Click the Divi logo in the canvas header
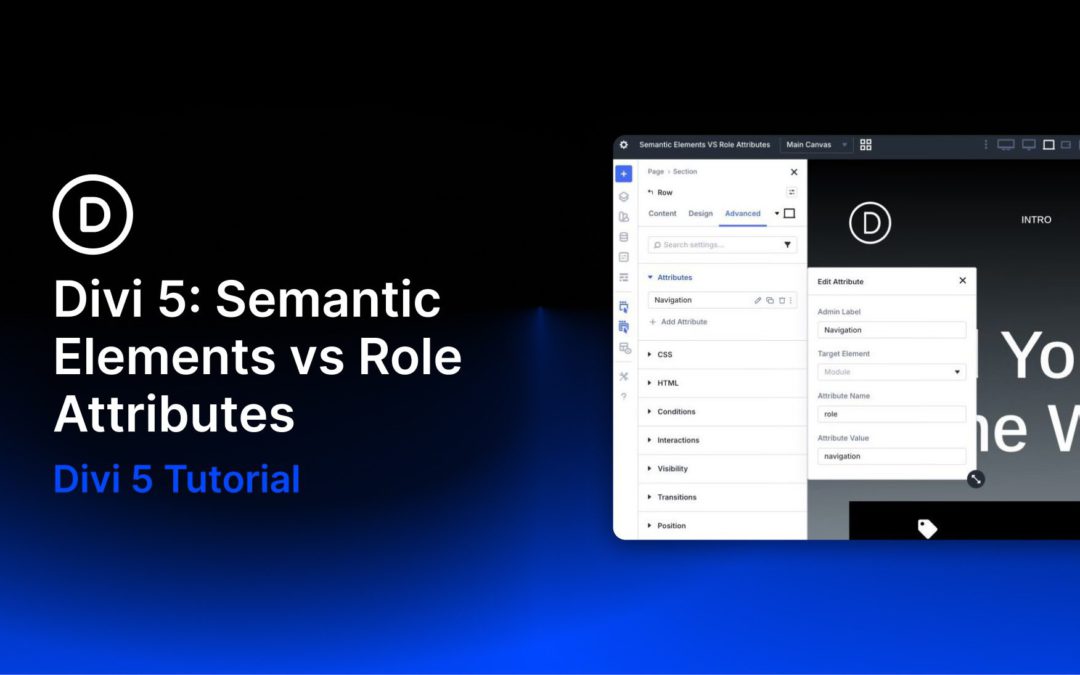Image resolution: width=1080 pixels, height=675 pixels. [870, 222]
